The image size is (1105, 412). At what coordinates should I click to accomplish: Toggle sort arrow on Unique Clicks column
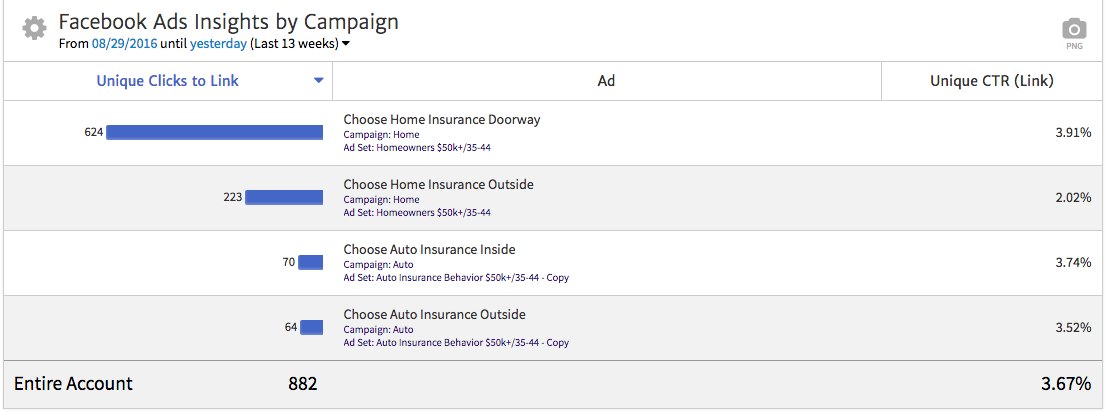[319, 81]
